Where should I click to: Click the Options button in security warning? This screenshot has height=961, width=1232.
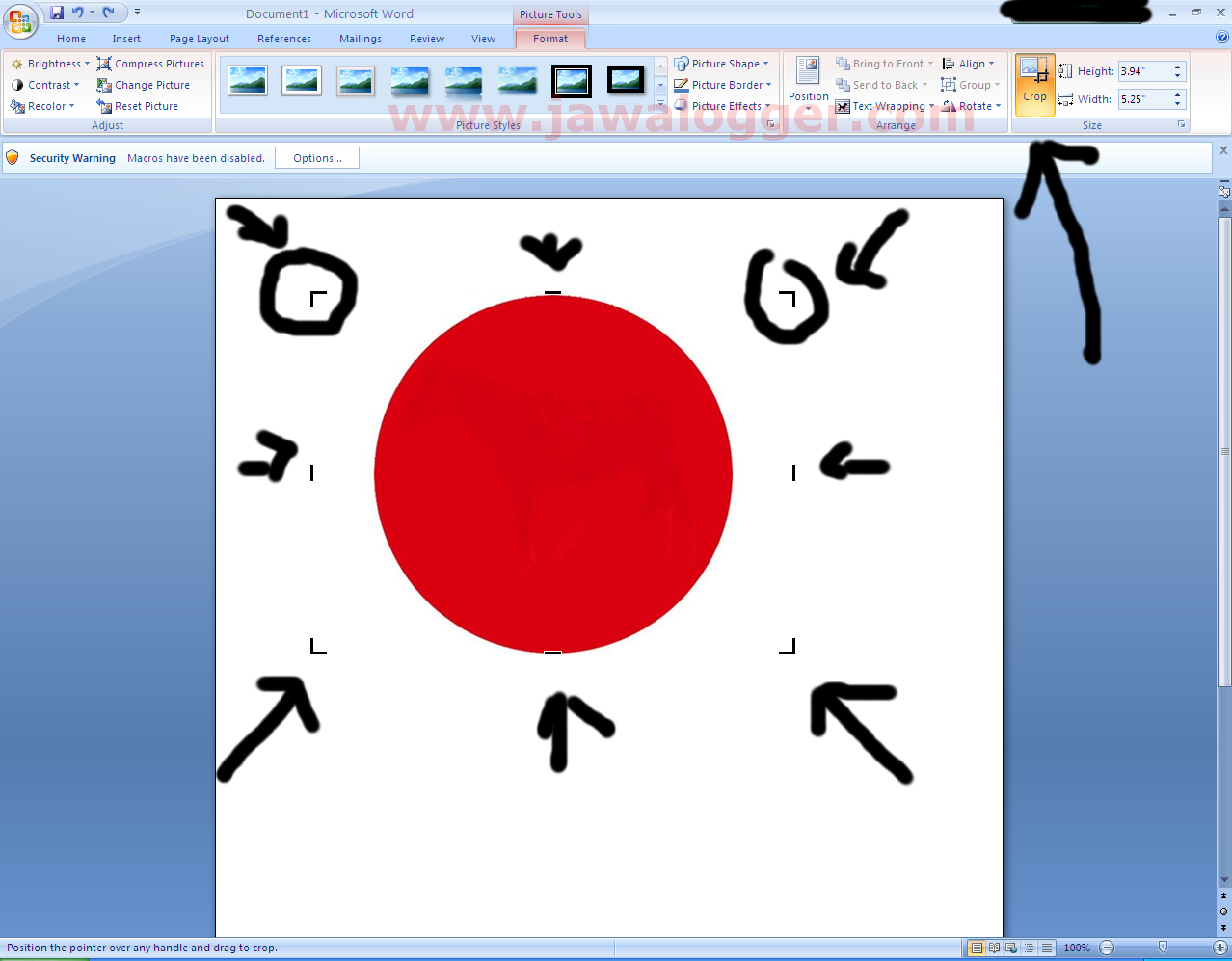317,158
